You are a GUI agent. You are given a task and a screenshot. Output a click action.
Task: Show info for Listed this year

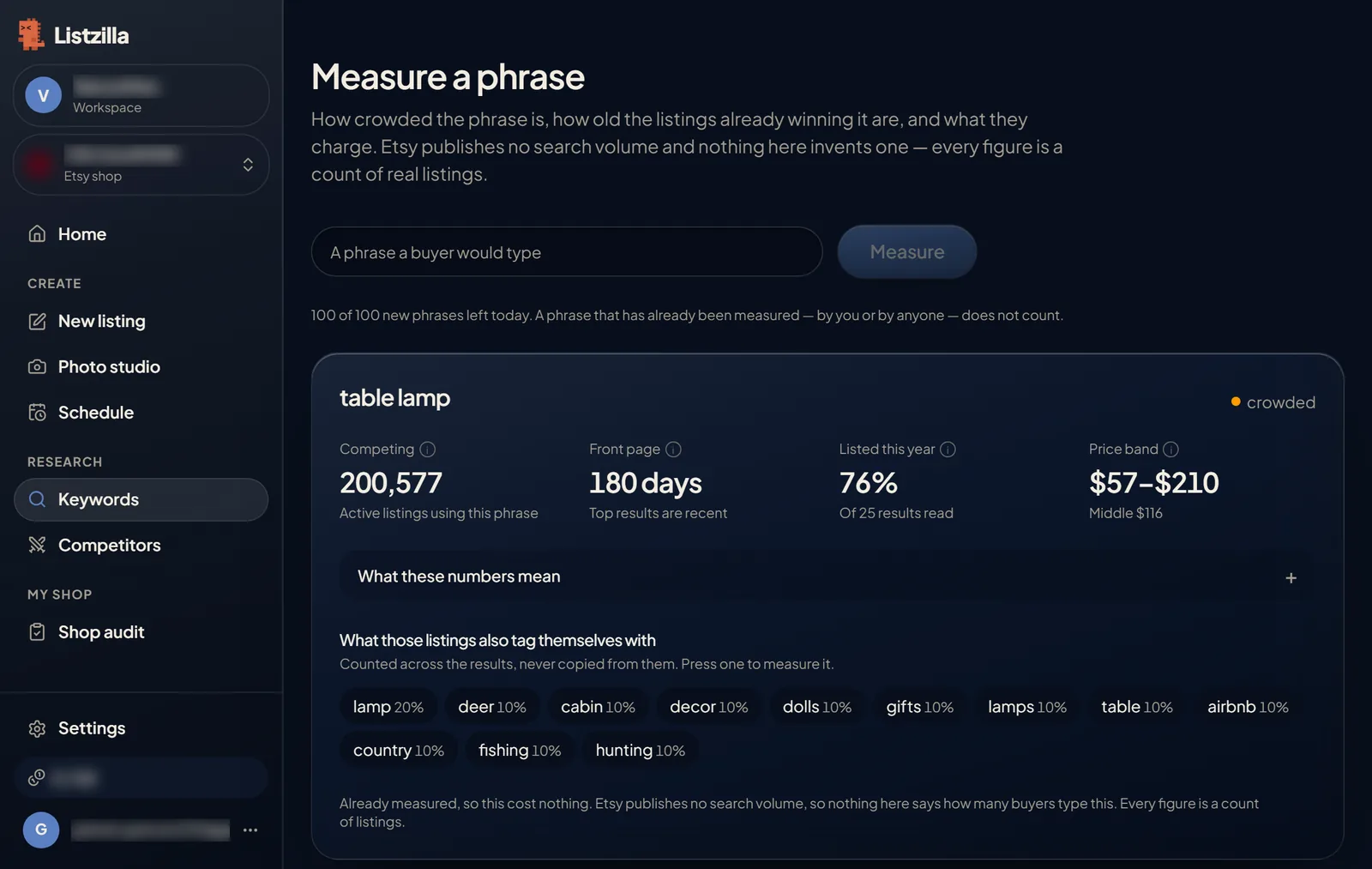click(x=948, y=450)
